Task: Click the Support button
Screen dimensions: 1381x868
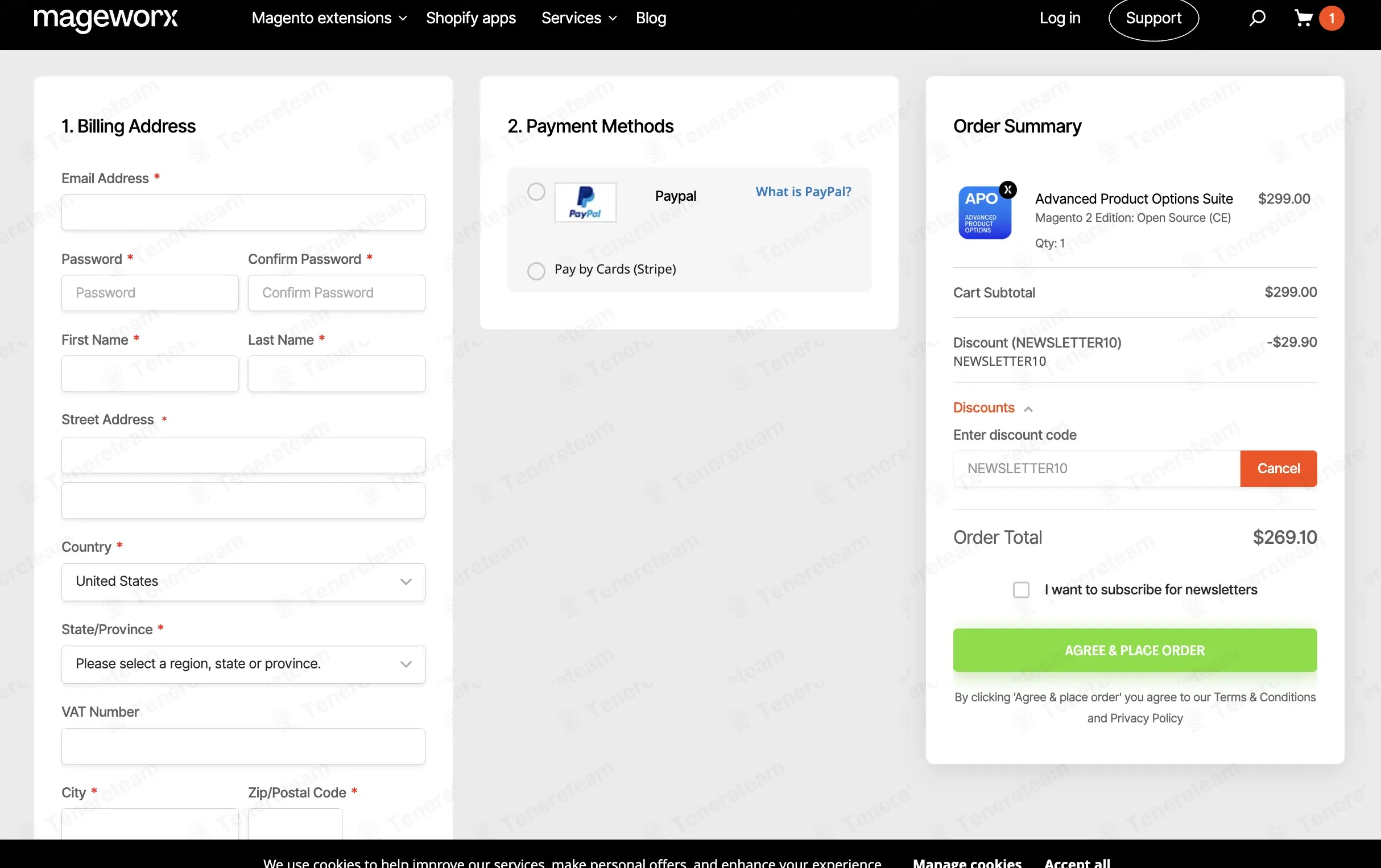Action: (x=1153, y=18)
